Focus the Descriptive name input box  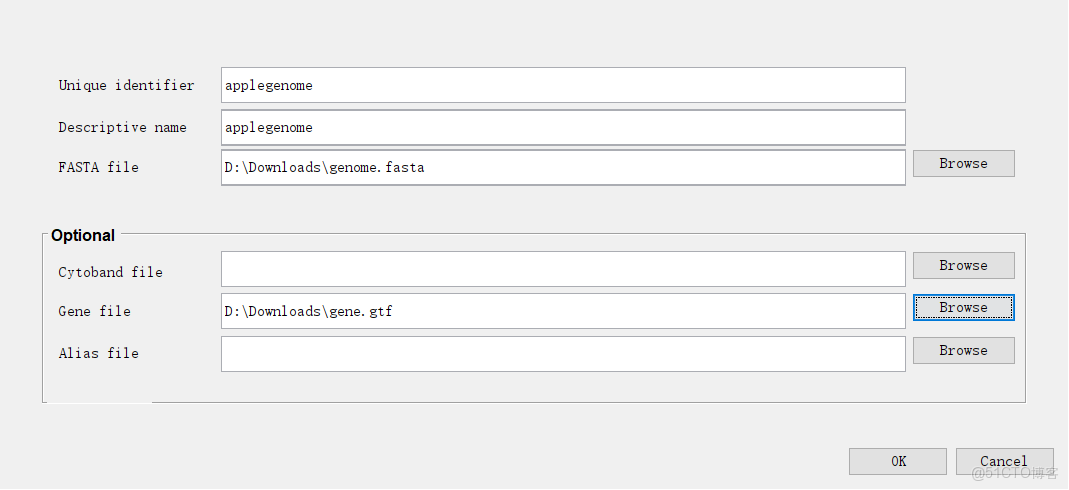563,127
